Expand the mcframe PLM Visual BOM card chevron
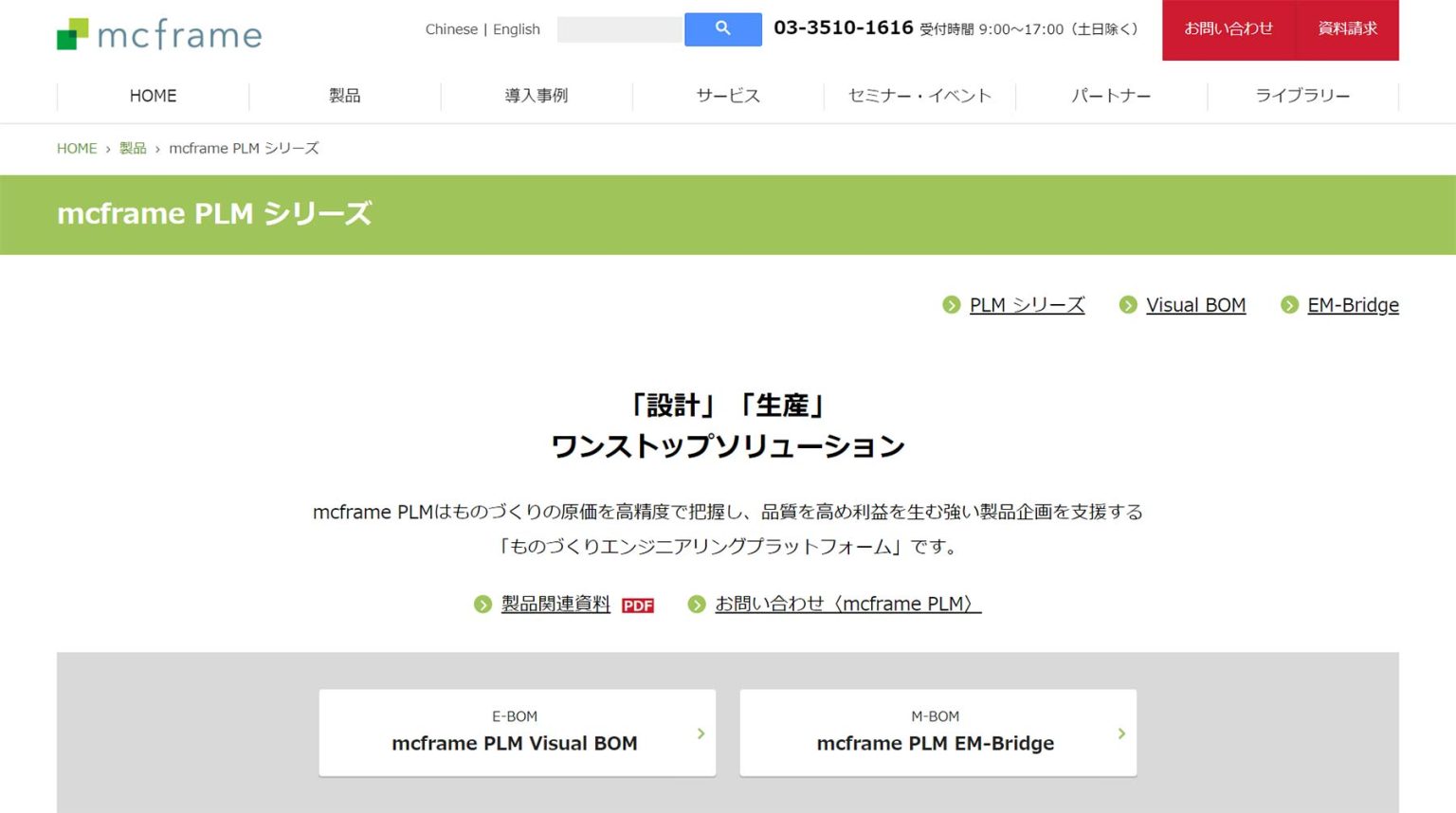The height and width of the screenshot is (813, 1456). pyautogui.click(x=701, y=733)
